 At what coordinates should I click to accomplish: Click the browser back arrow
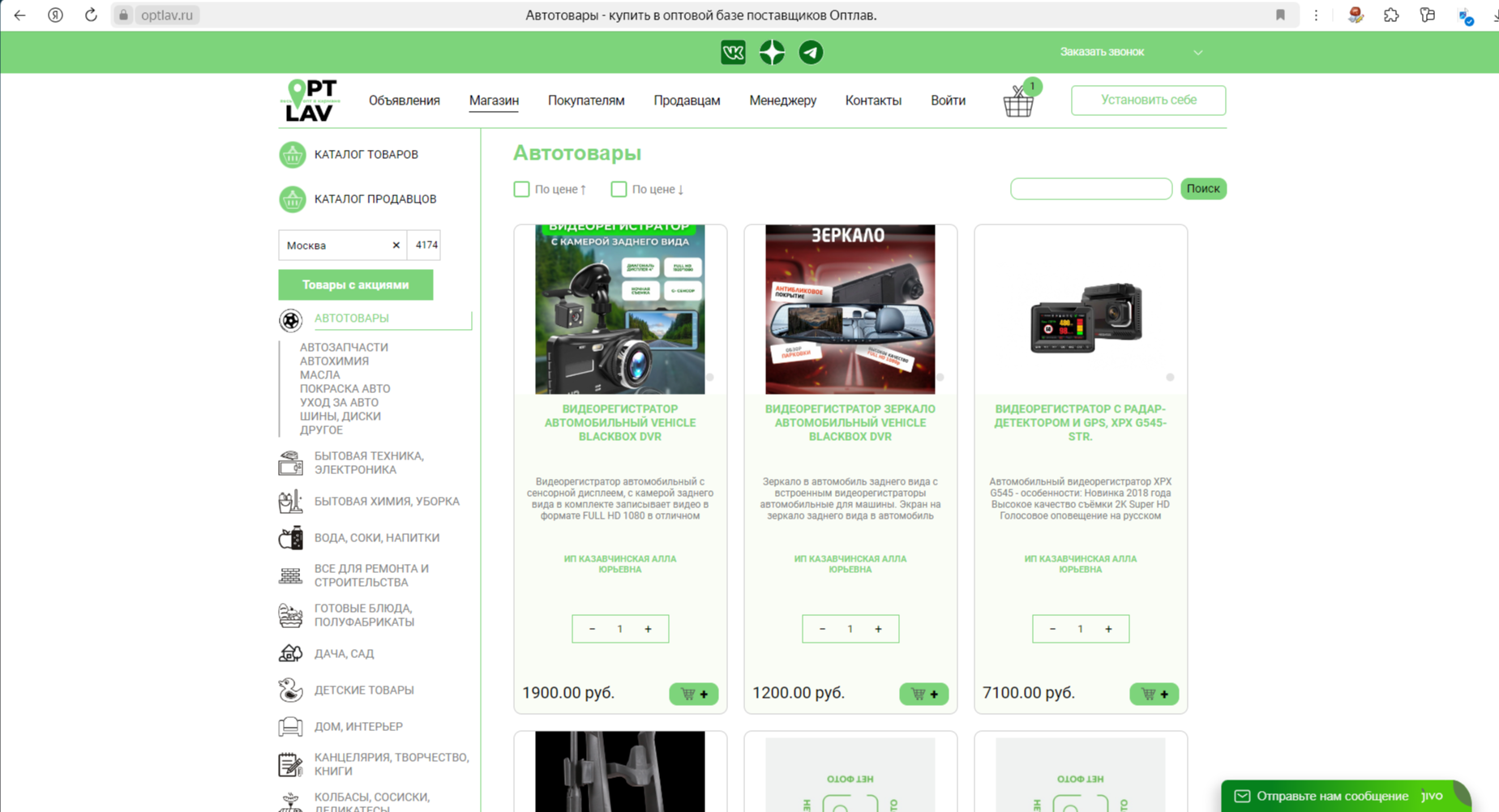[x=20, y=15]
